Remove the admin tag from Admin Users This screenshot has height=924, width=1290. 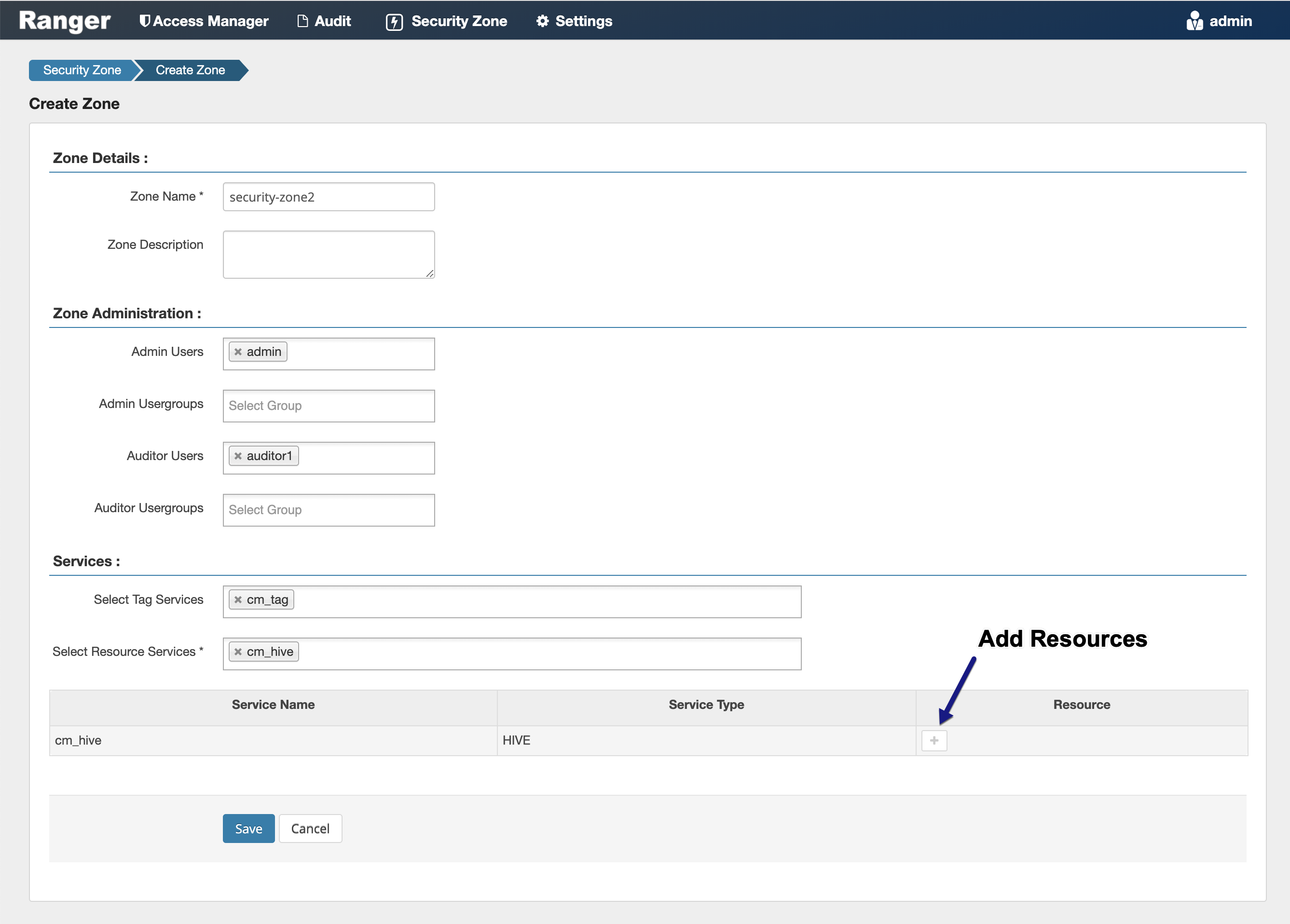[x=238, y=352]
